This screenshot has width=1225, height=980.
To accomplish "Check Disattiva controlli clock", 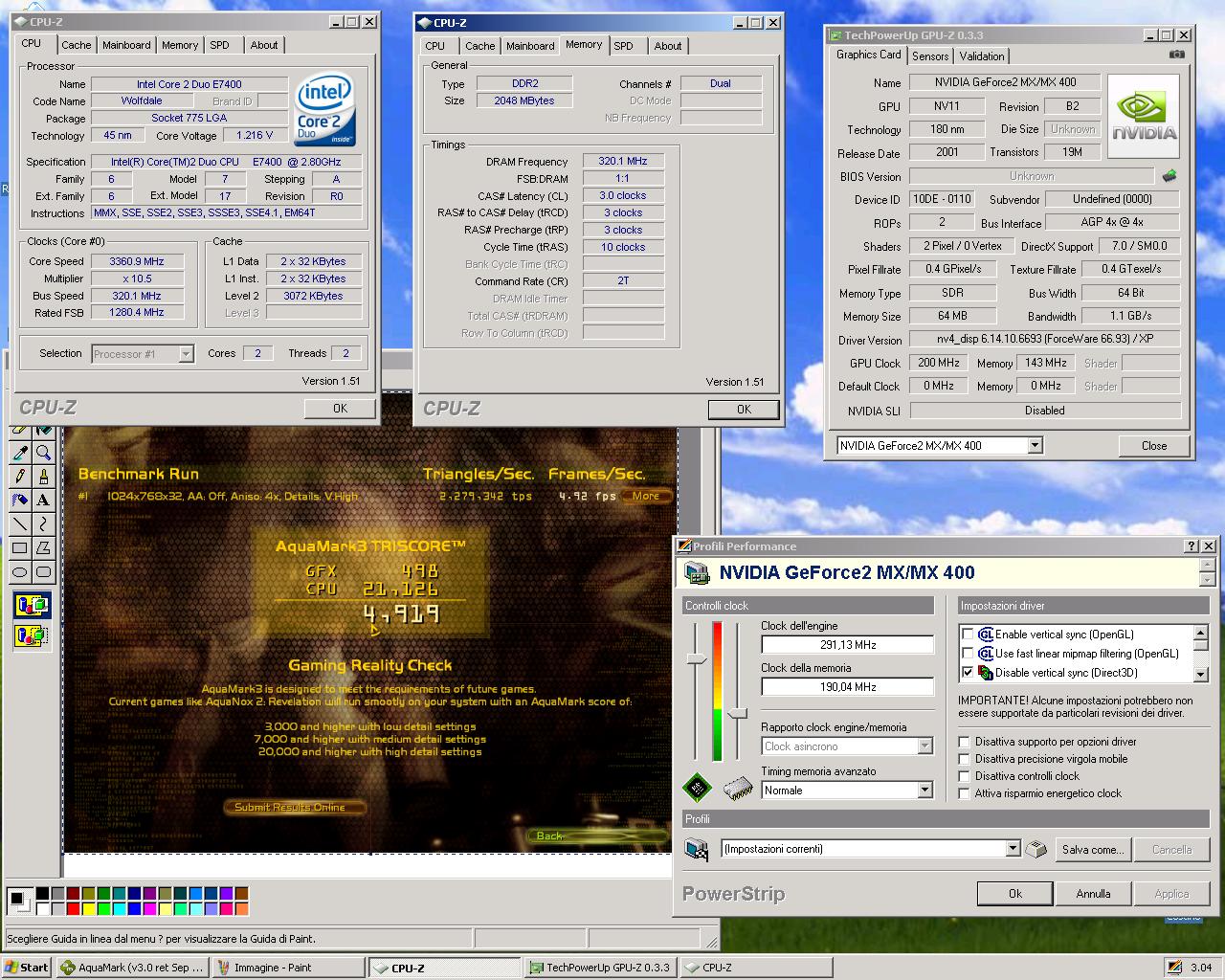I will (x=965, y=776).
